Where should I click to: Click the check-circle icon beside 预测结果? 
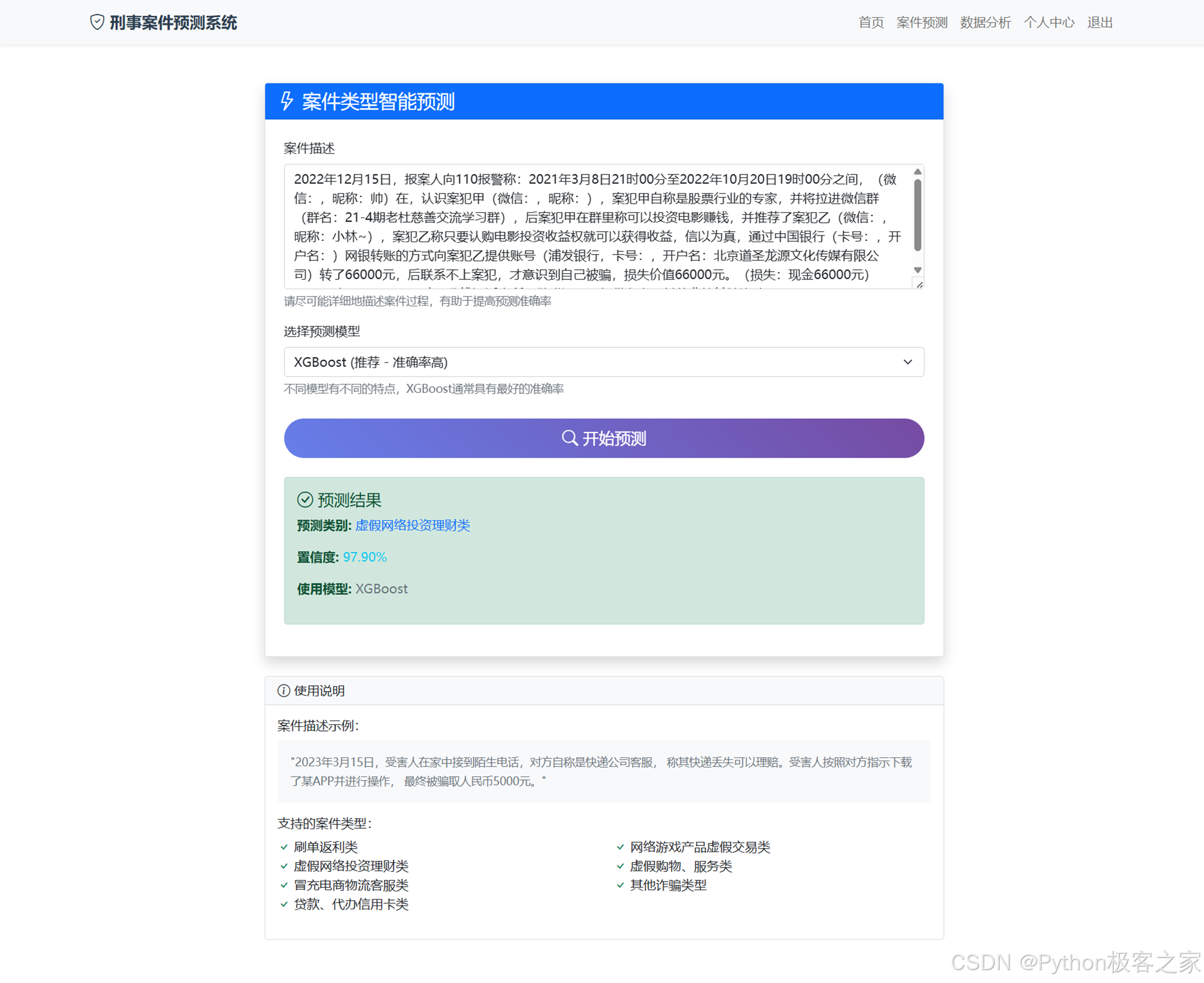coord(305,500)
